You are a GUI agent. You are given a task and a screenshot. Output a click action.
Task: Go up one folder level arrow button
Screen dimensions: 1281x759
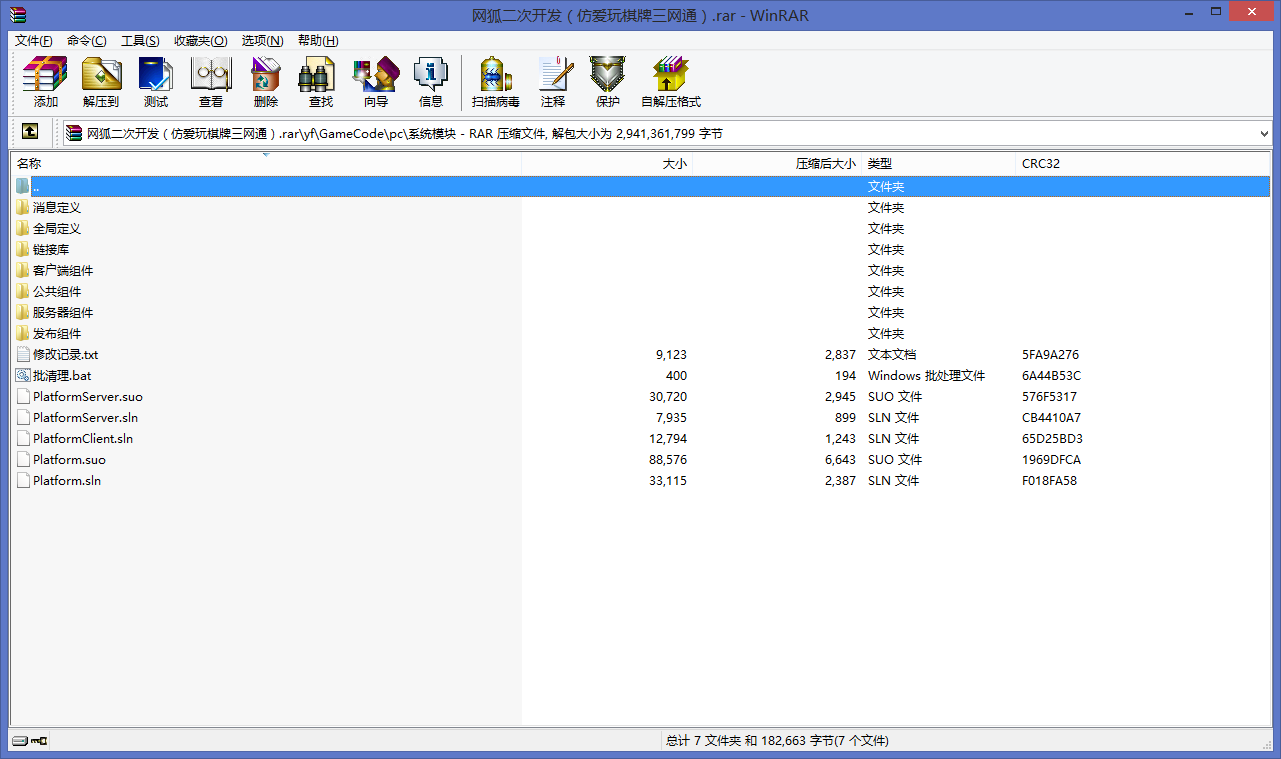[30, 132]
